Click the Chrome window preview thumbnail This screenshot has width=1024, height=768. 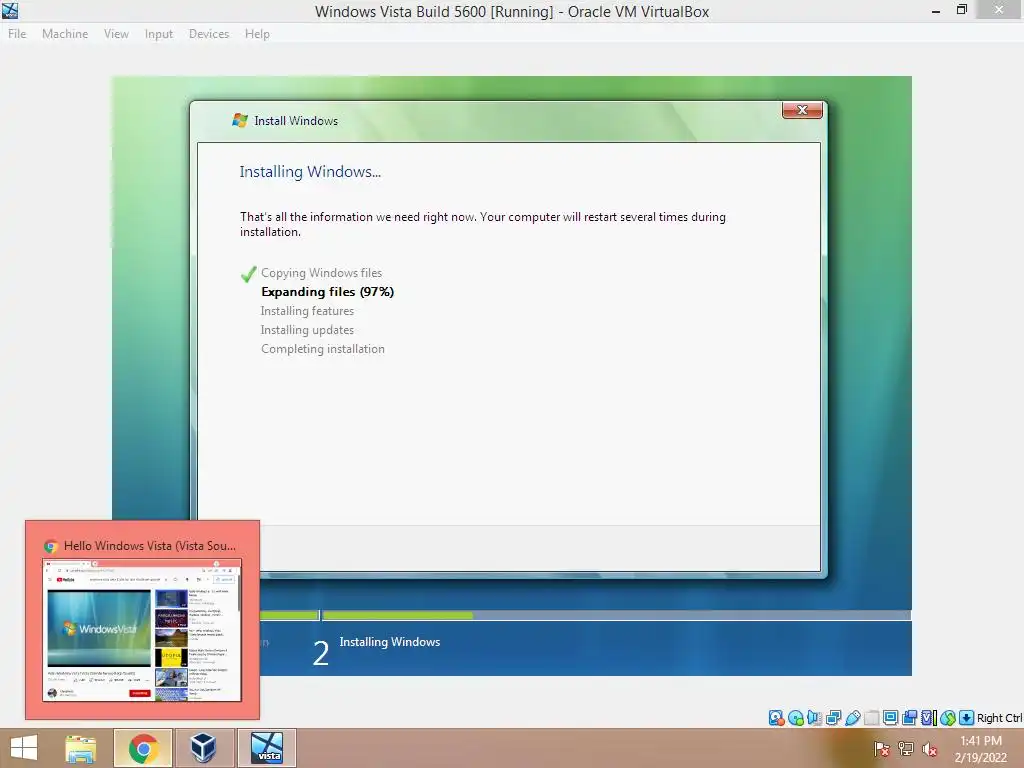pyautogui.click(x=142, y=630)
